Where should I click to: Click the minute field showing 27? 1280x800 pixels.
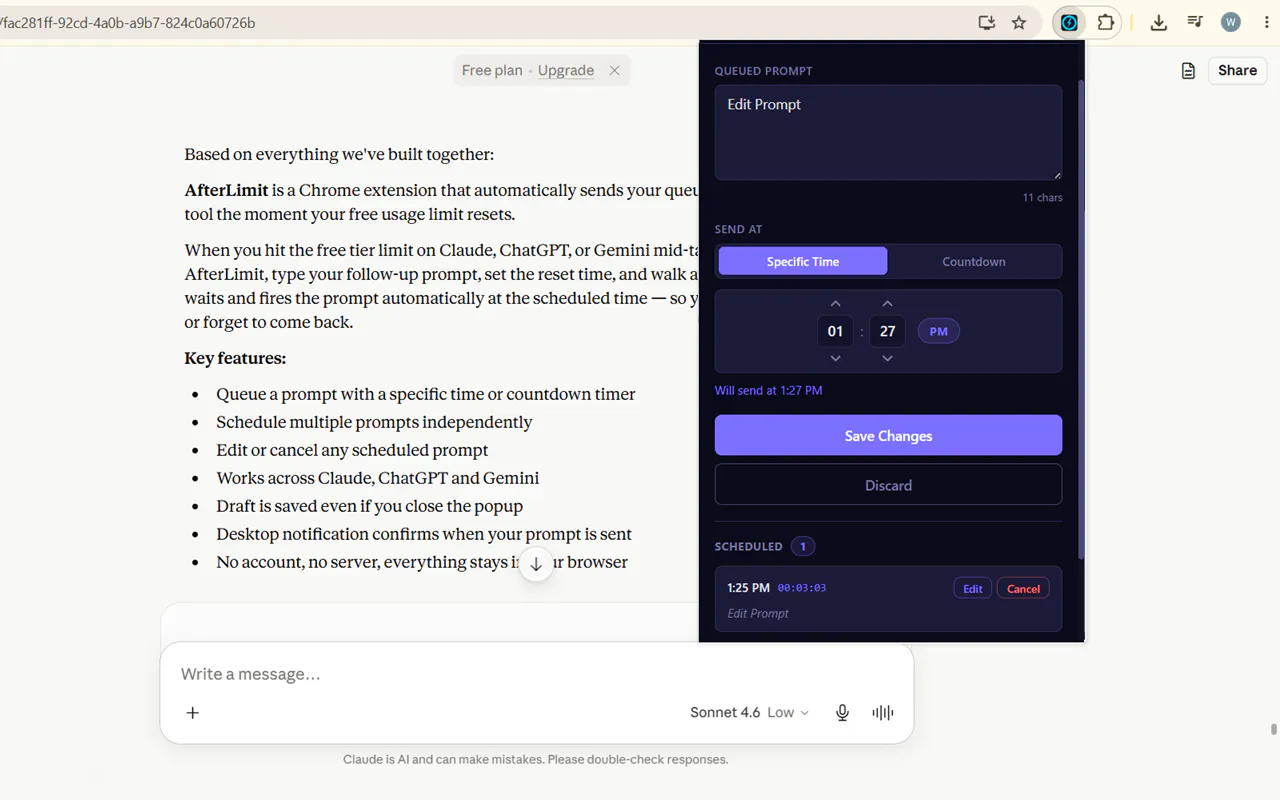click(887, 331)
